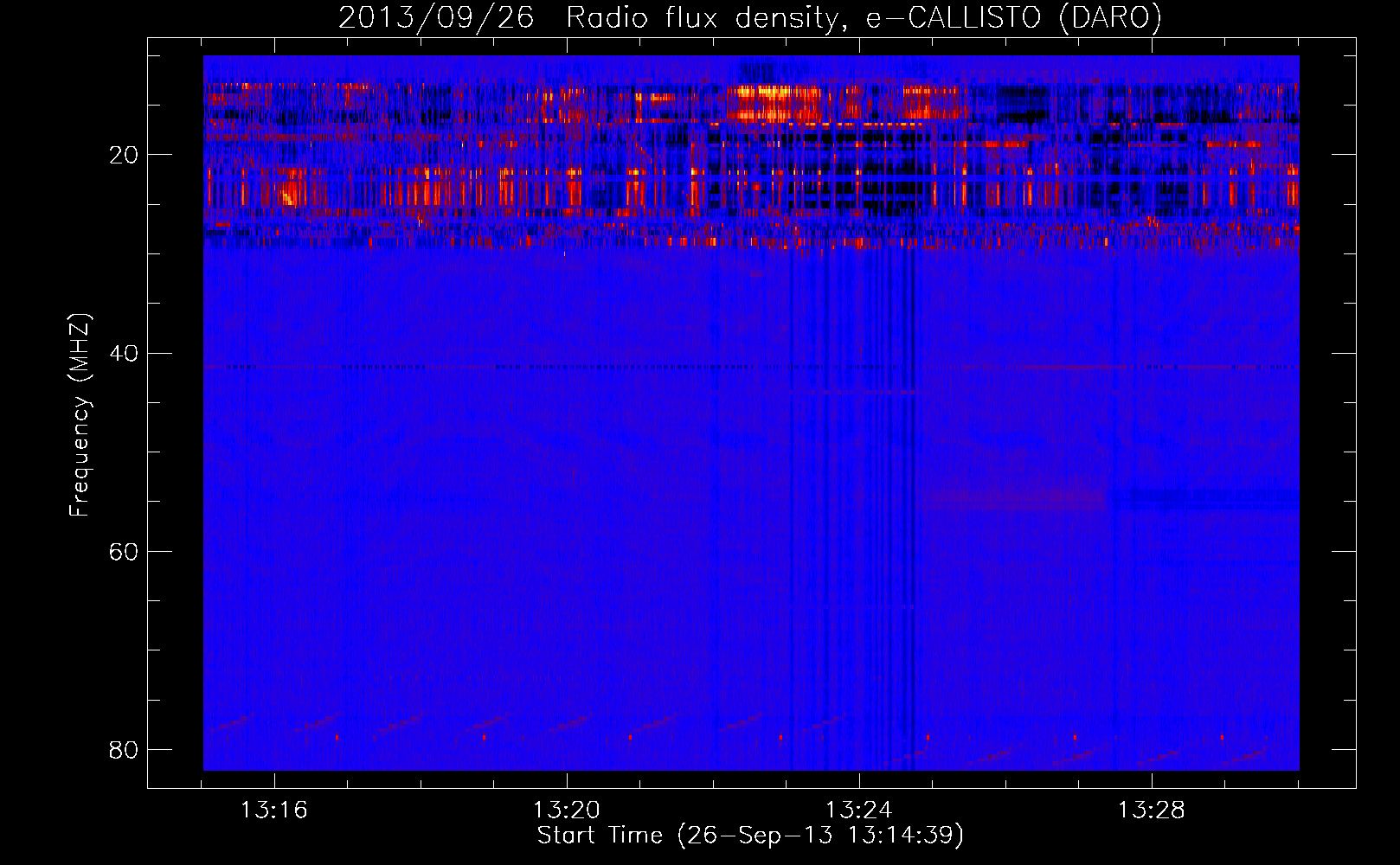
Task: Click the 'Radio flux density' title text
Action: tap(708, 18)
